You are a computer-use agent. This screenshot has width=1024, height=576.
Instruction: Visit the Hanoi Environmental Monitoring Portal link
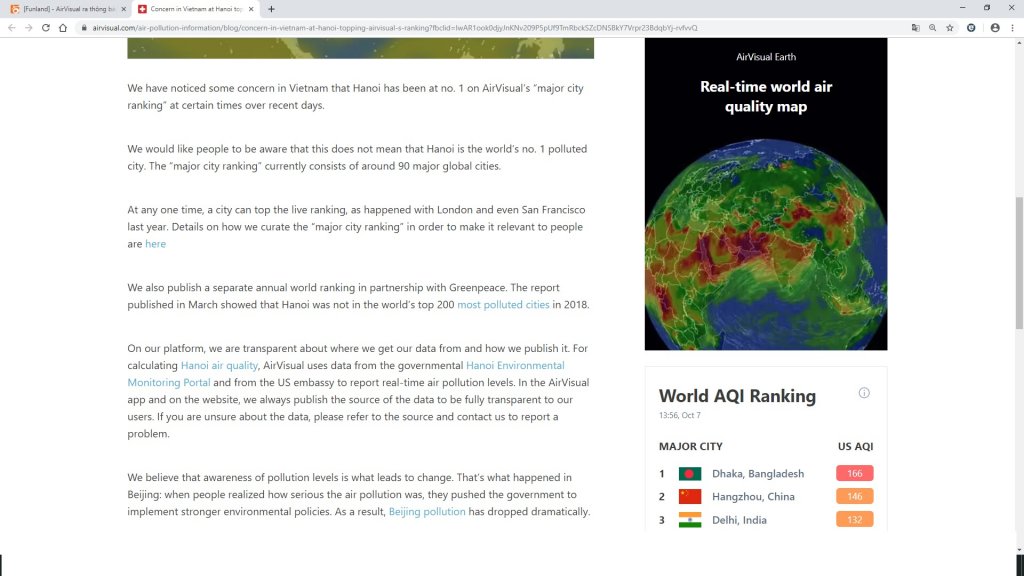coord(345,374)
